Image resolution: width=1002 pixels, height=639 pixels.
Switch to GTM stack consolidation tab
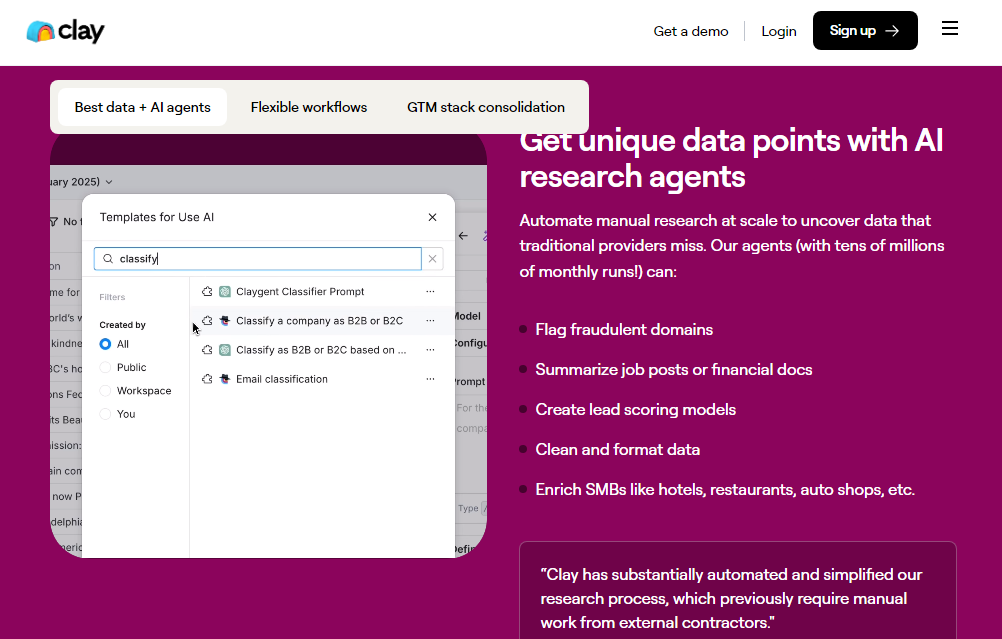point(486,107)
